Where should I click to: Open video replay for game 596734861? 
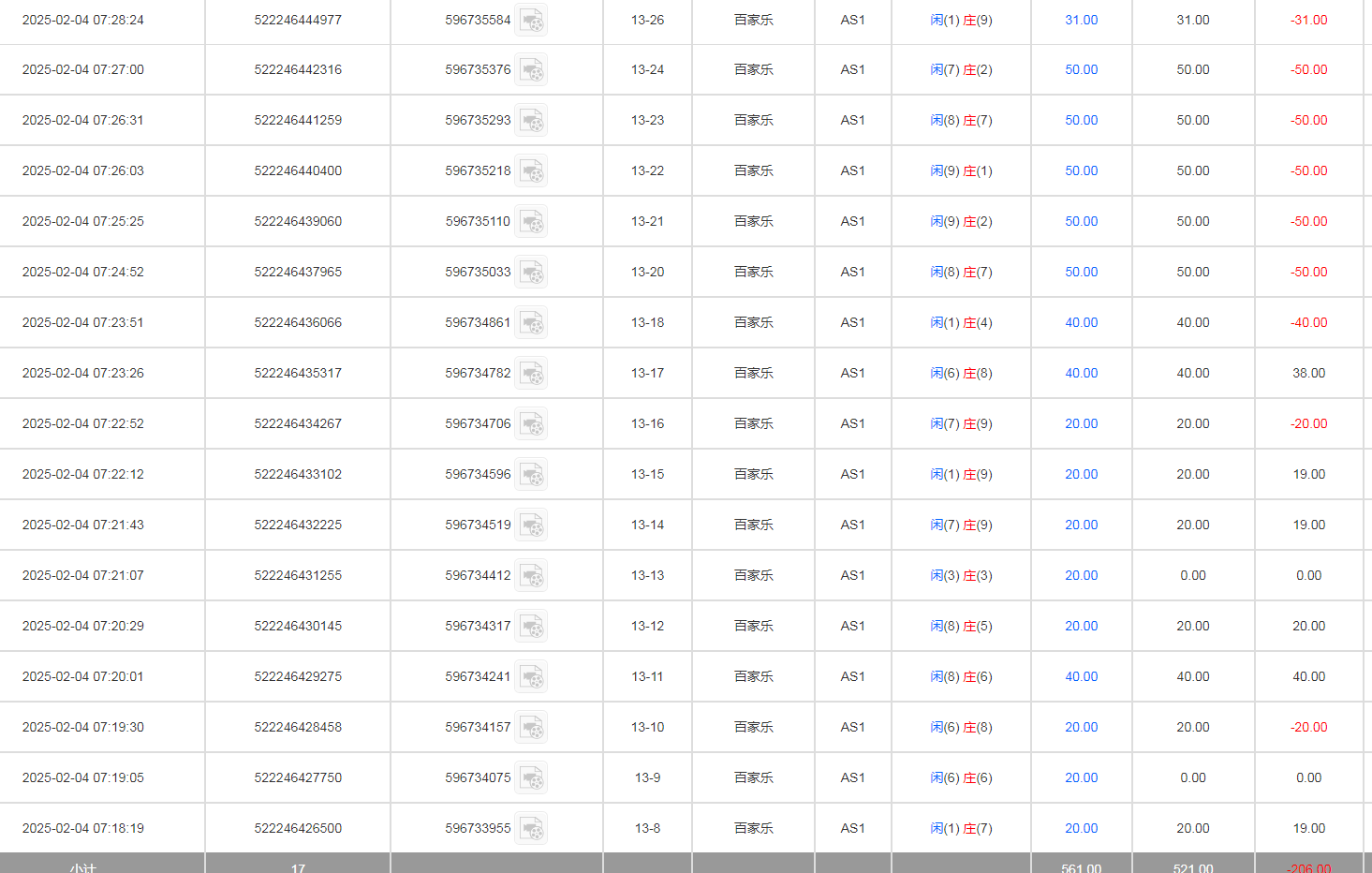[531, 323]
